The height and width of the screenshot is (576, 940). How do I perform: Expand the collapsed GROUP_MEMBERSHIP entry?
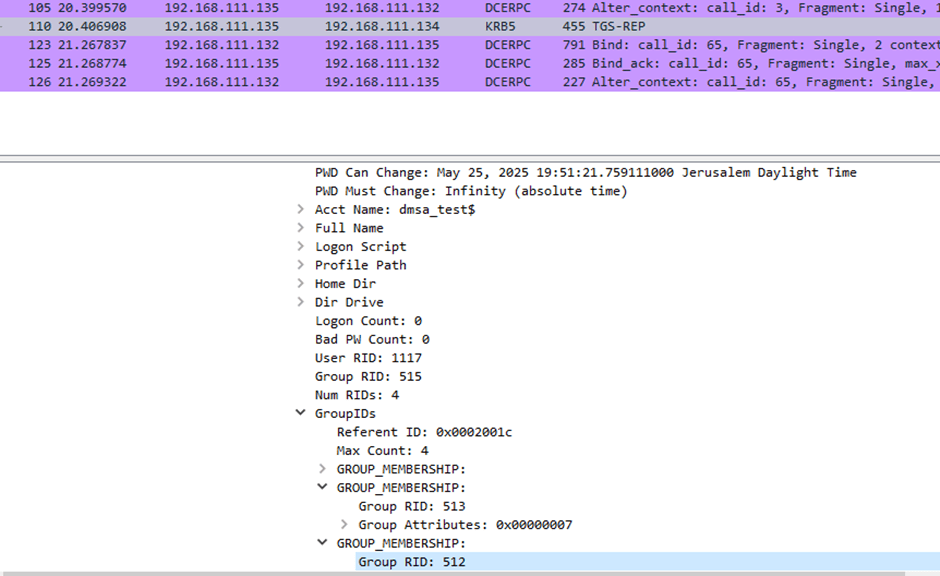tap(322, 469)
